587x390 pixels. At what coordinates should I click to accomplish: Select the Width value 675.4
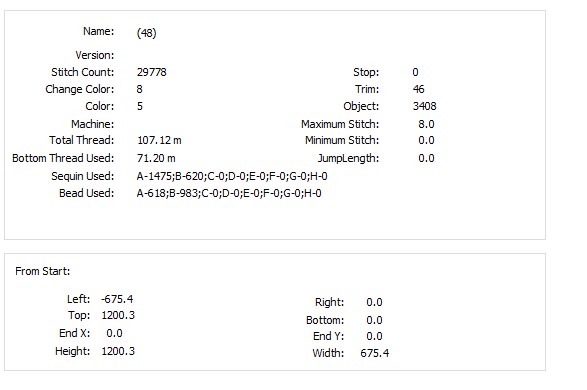(x=375, y=353)
